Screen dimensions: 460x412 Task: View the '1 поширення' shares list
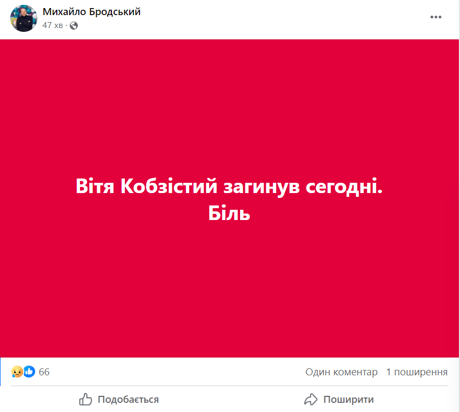tap(417, 372)
